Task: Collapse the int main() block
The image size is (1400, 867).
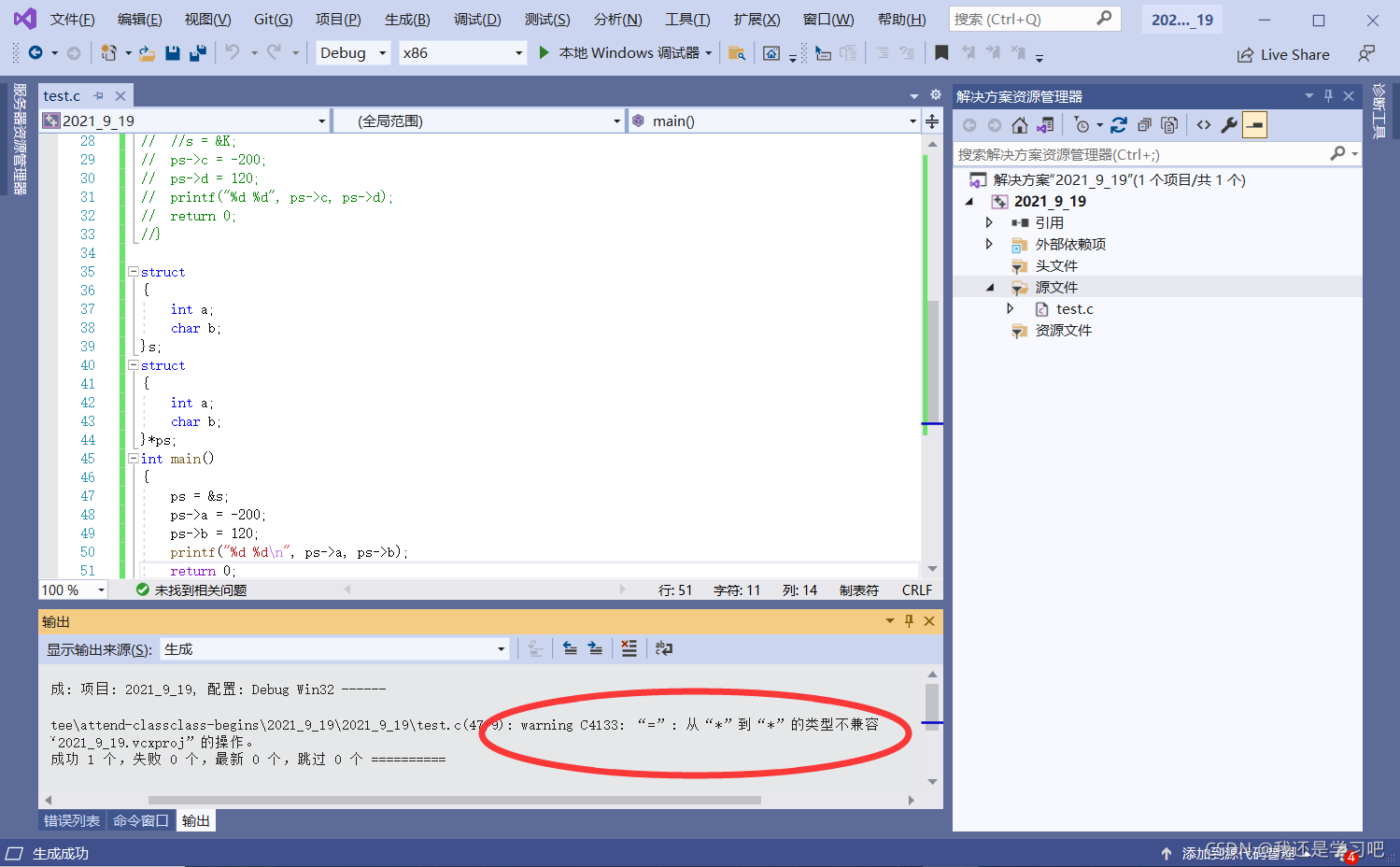Action: 134,459
